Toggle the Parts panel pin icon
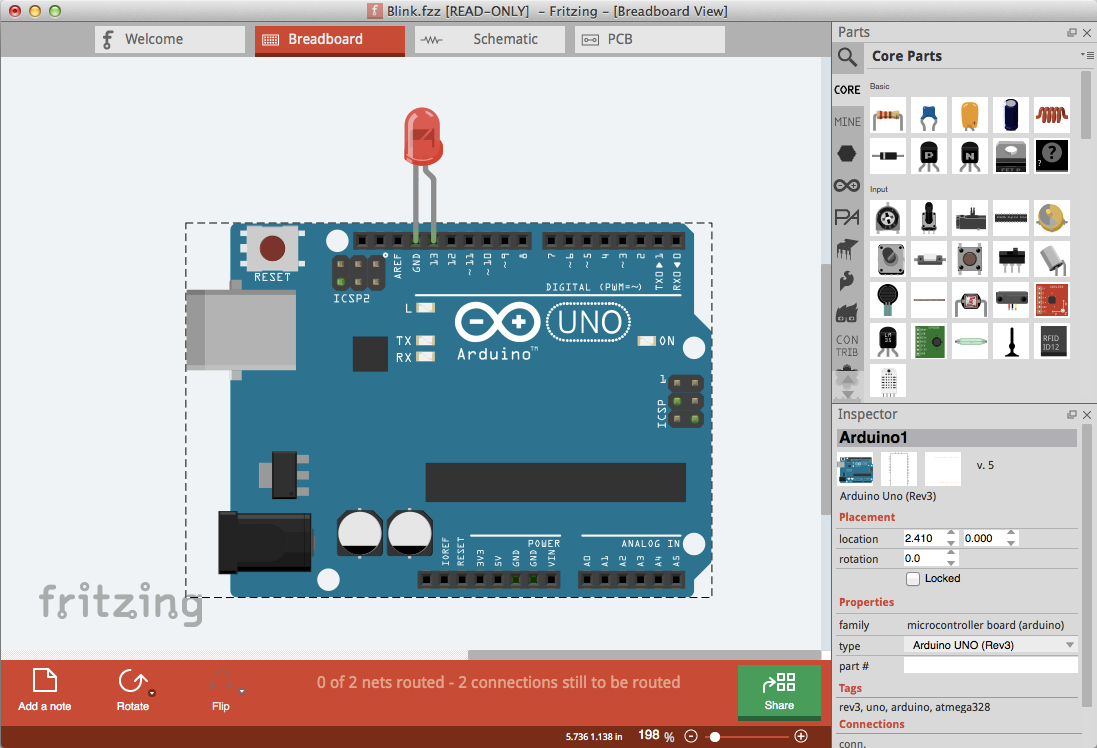This screenshot has height=748, width=1097. click(1071, 32)
